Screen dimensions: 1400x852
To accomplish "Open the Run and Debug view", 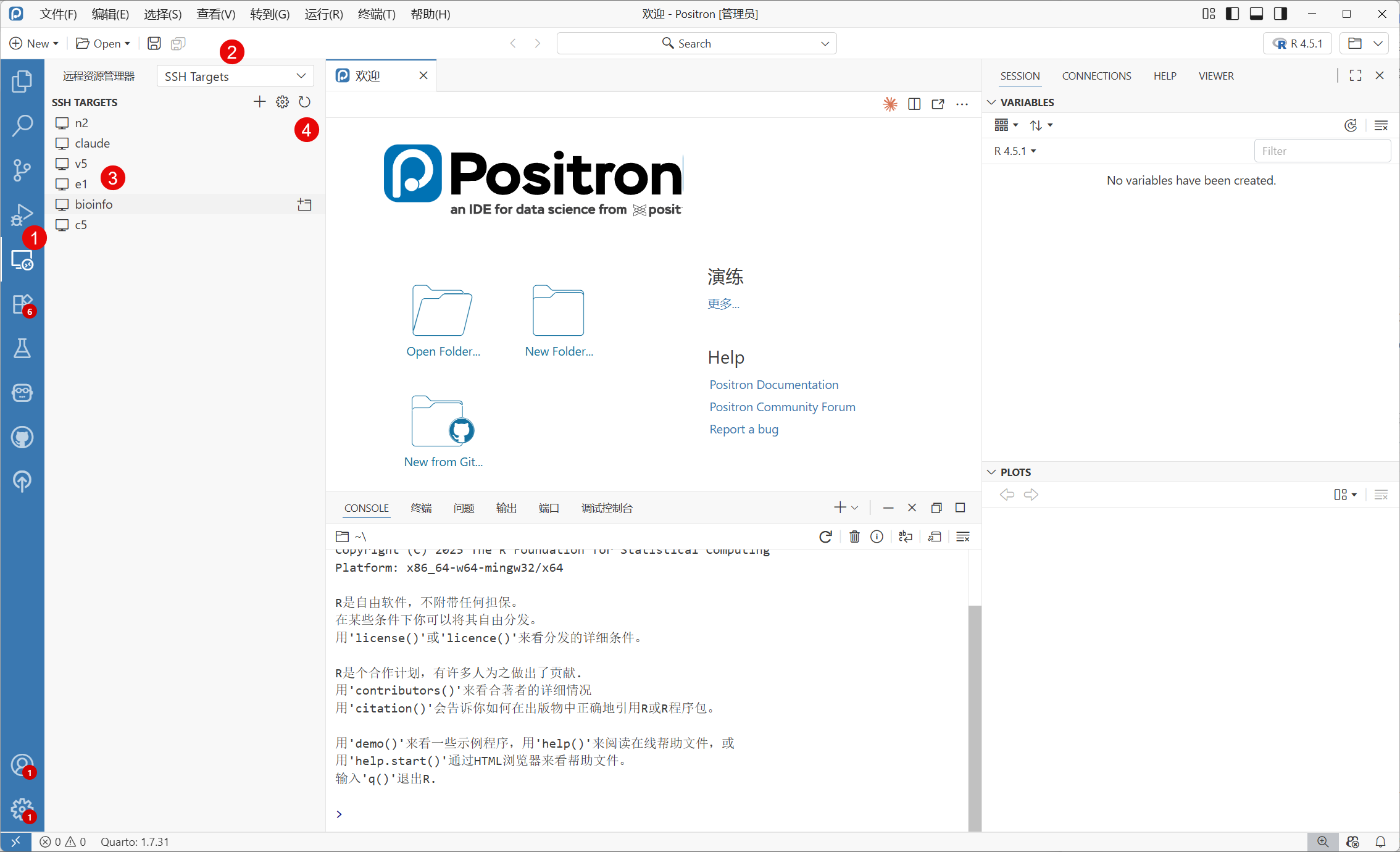I will (x=22, y=214).
